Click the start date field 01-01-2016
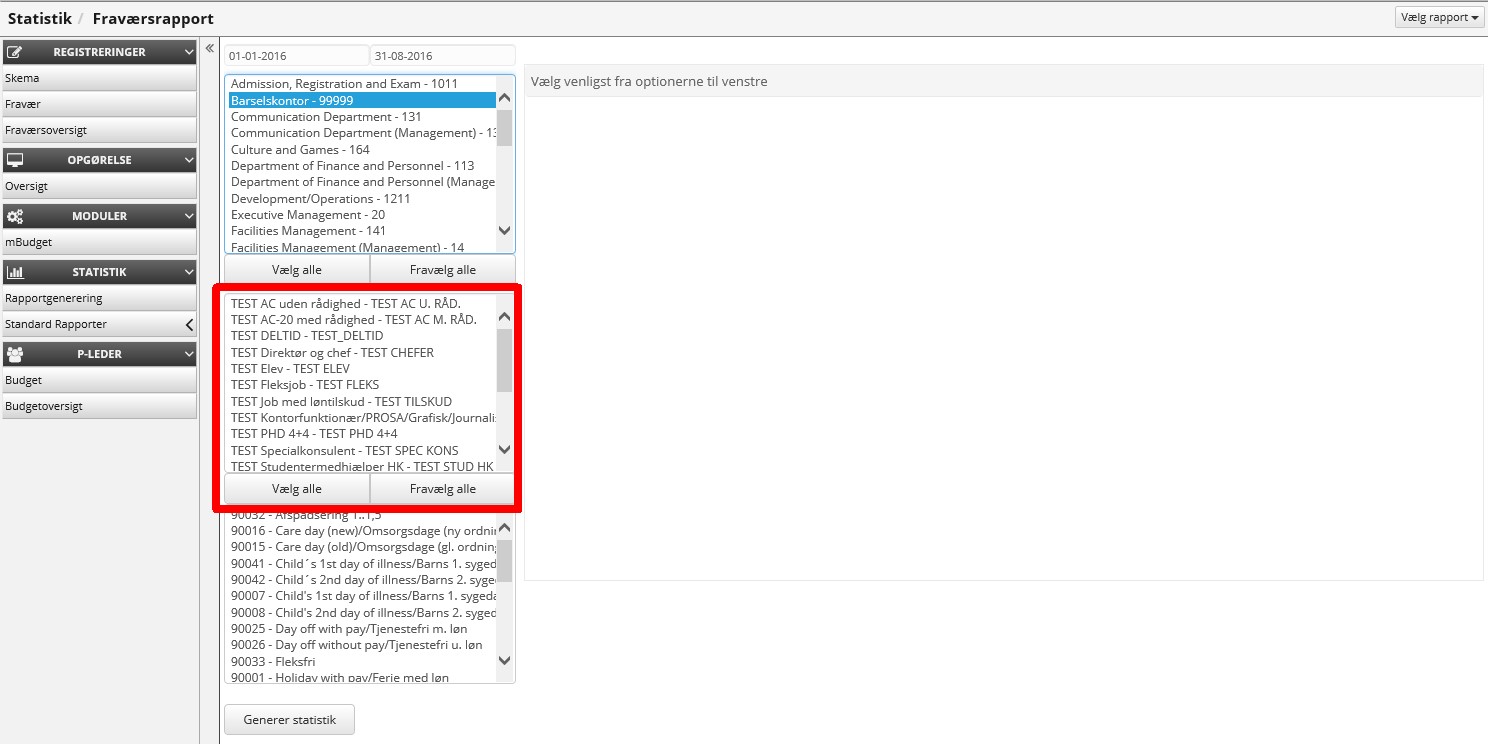The width and height of the screenshot is (1488, 744). point(296,56)
